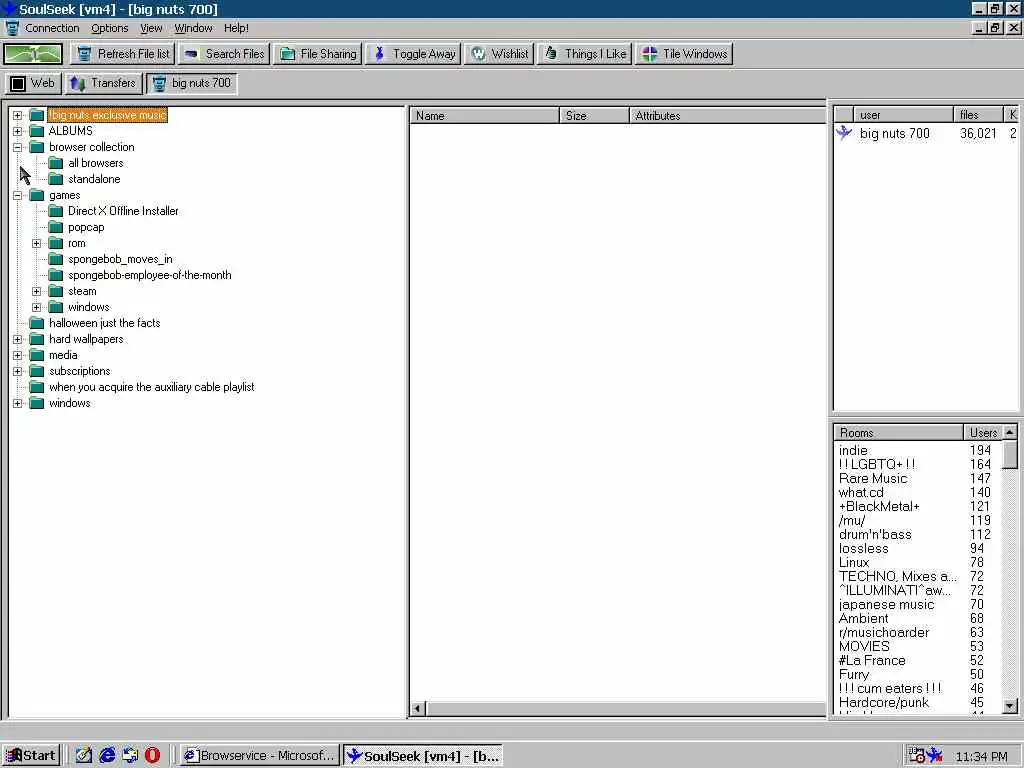
Task: Click the user column header
Action: point(903,115)
